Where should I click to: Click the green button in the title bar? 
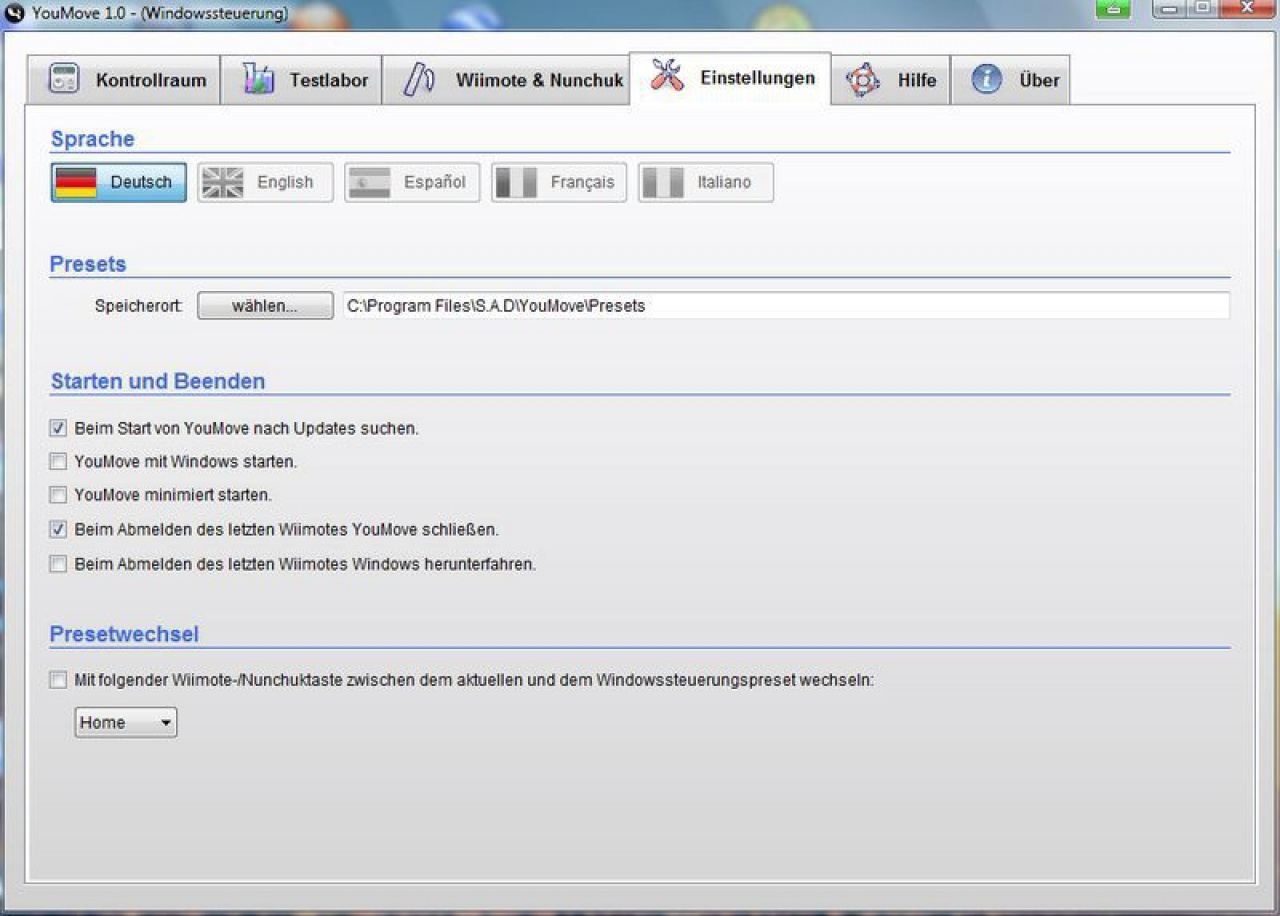click(x=1113, y=9)
